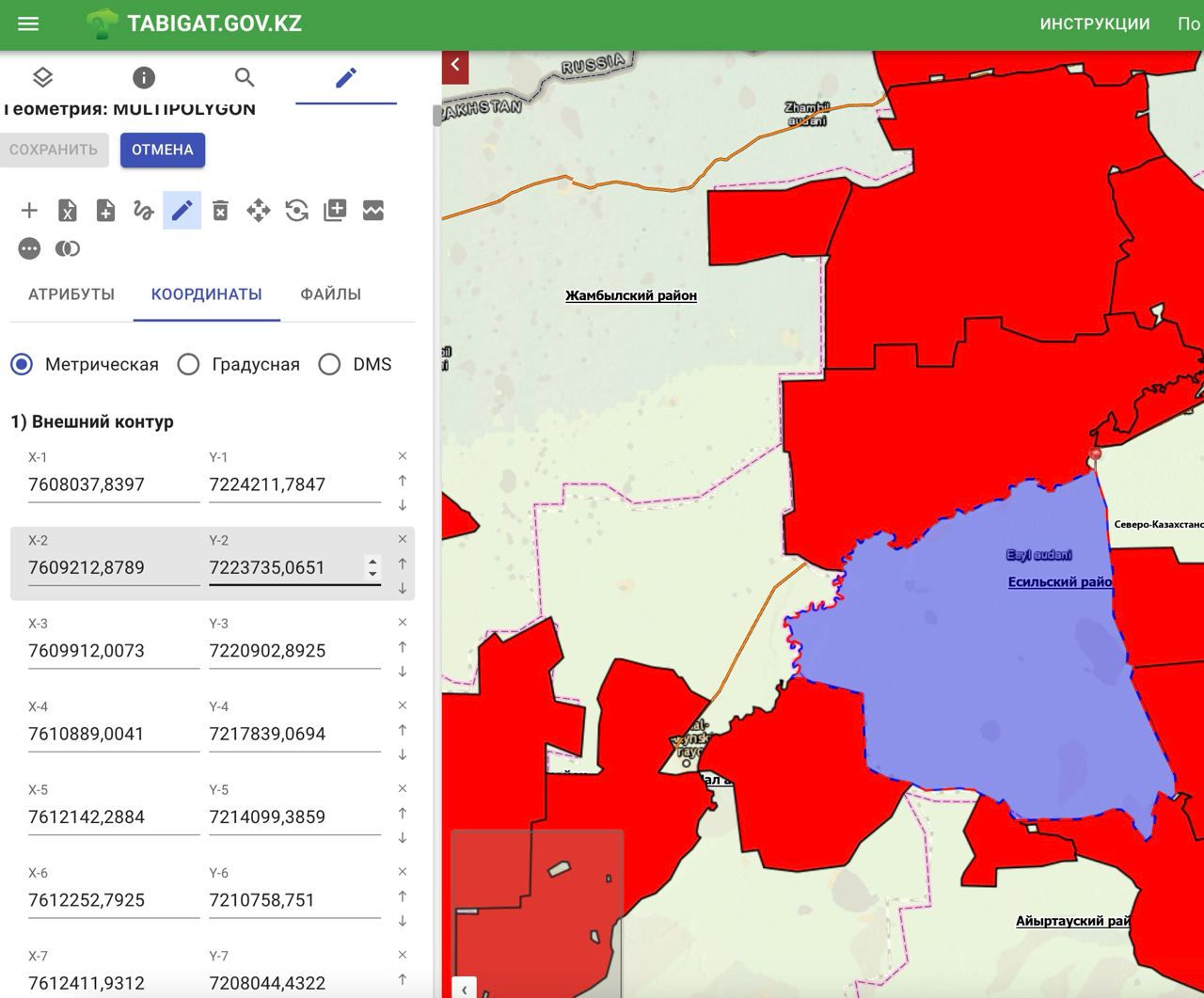Screen dimensions: 1204x998
Task: Select the Метрическая radio option
Action: pos(22,364)
